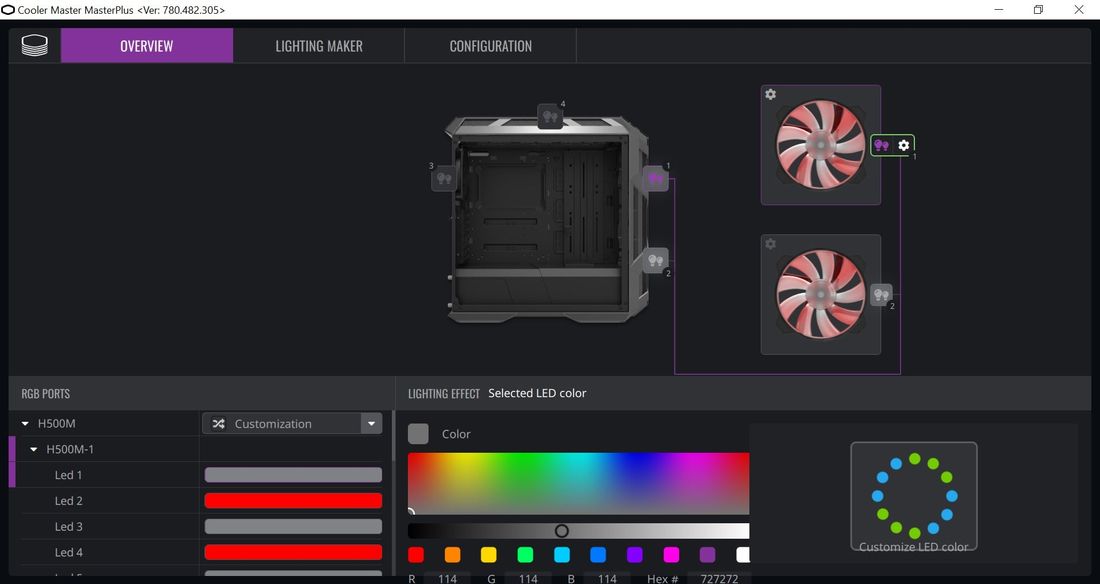
Task: Click the B value field
Action: pyautogui.click(x=608, y=579)
